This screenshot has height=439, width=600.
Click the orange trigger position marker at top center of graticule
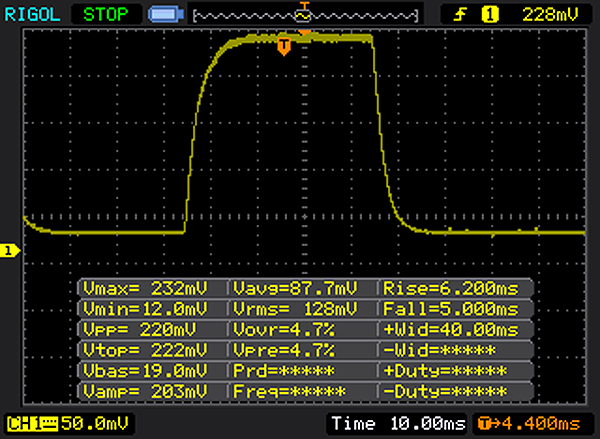[x=305, y=33]
